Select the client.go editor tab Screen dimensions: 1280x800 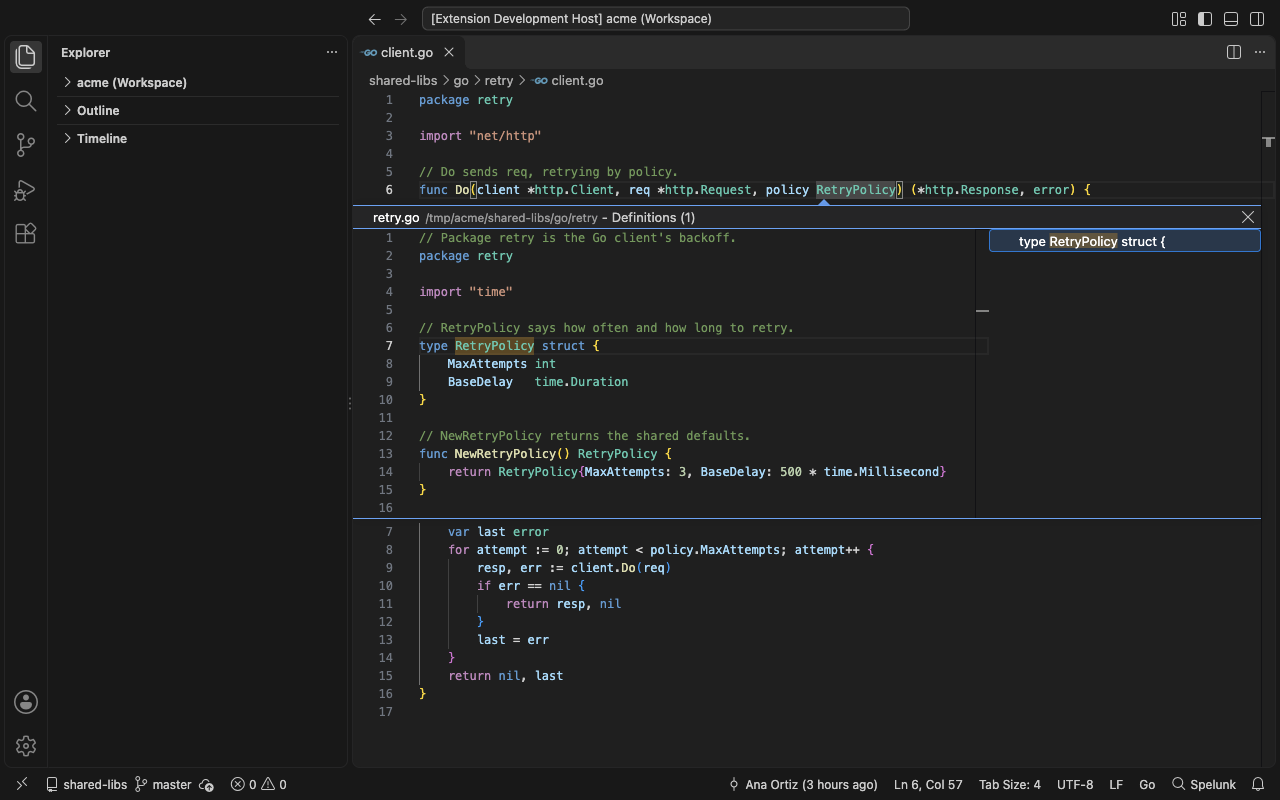point(408,52)
